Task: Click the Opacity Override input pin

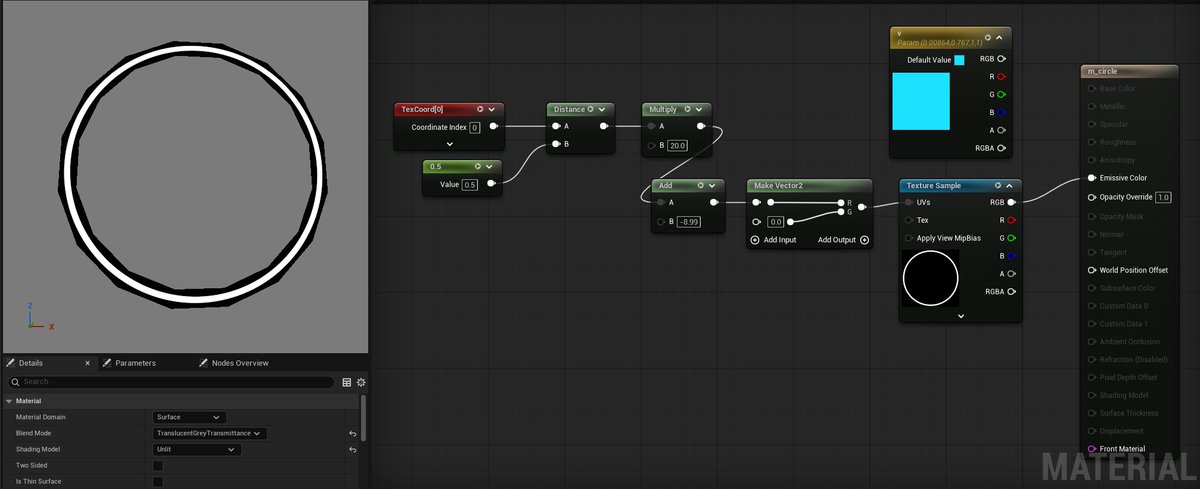Action: coord(1091,197)
